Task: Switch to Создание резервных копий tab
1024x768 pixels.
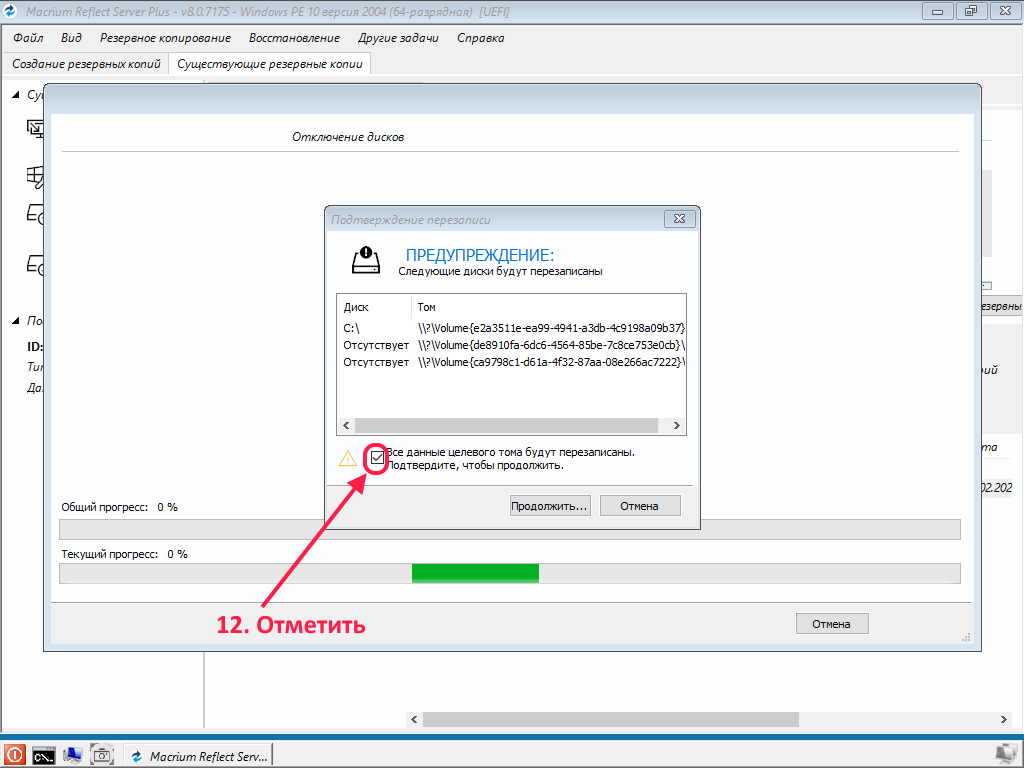Action: 86,64
